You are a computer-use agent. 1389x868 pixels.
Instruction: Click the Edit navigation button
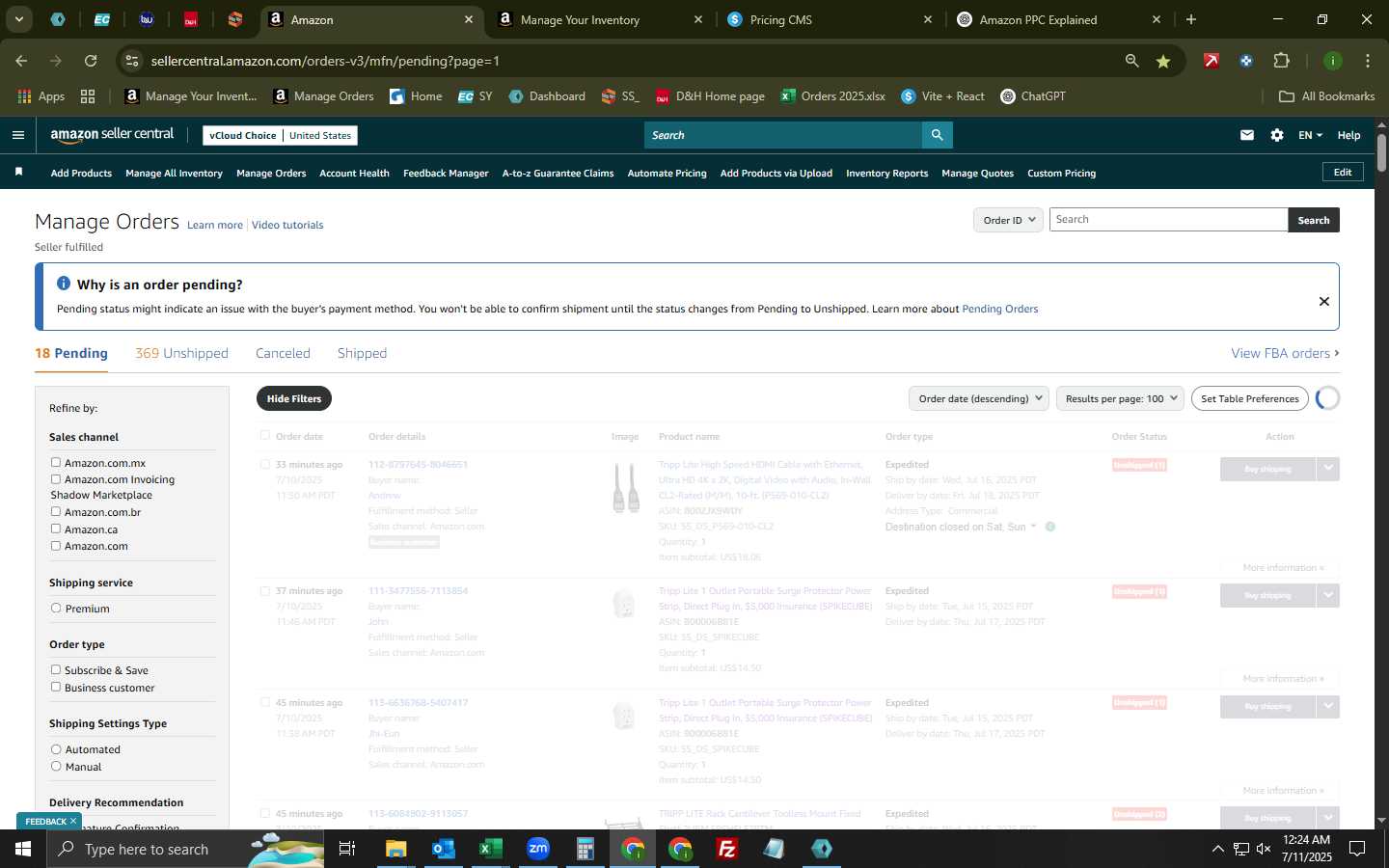tap(1343, 172)
